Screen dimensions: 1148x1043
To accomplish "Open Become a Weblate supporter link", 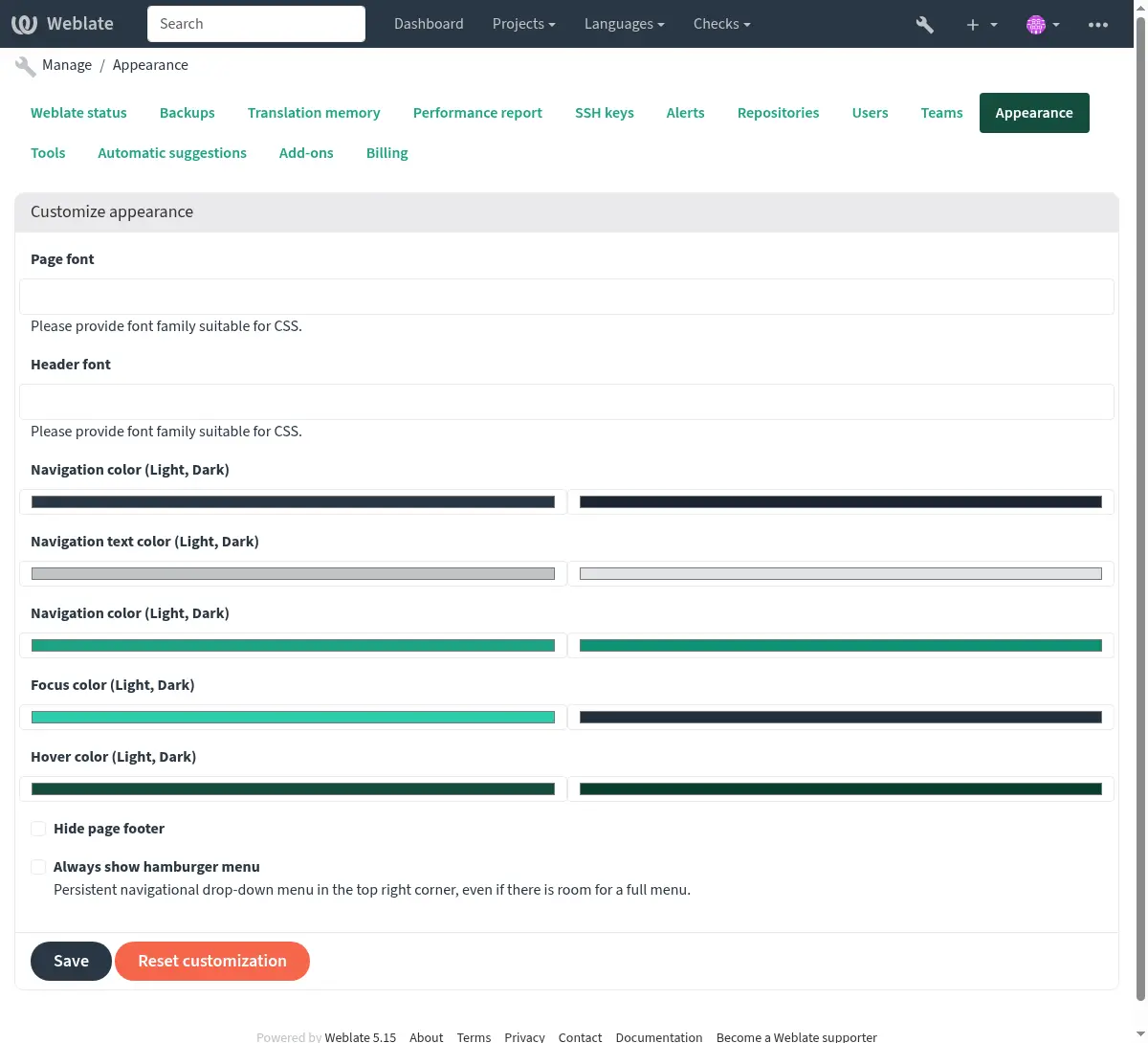I will [796, 1037].
